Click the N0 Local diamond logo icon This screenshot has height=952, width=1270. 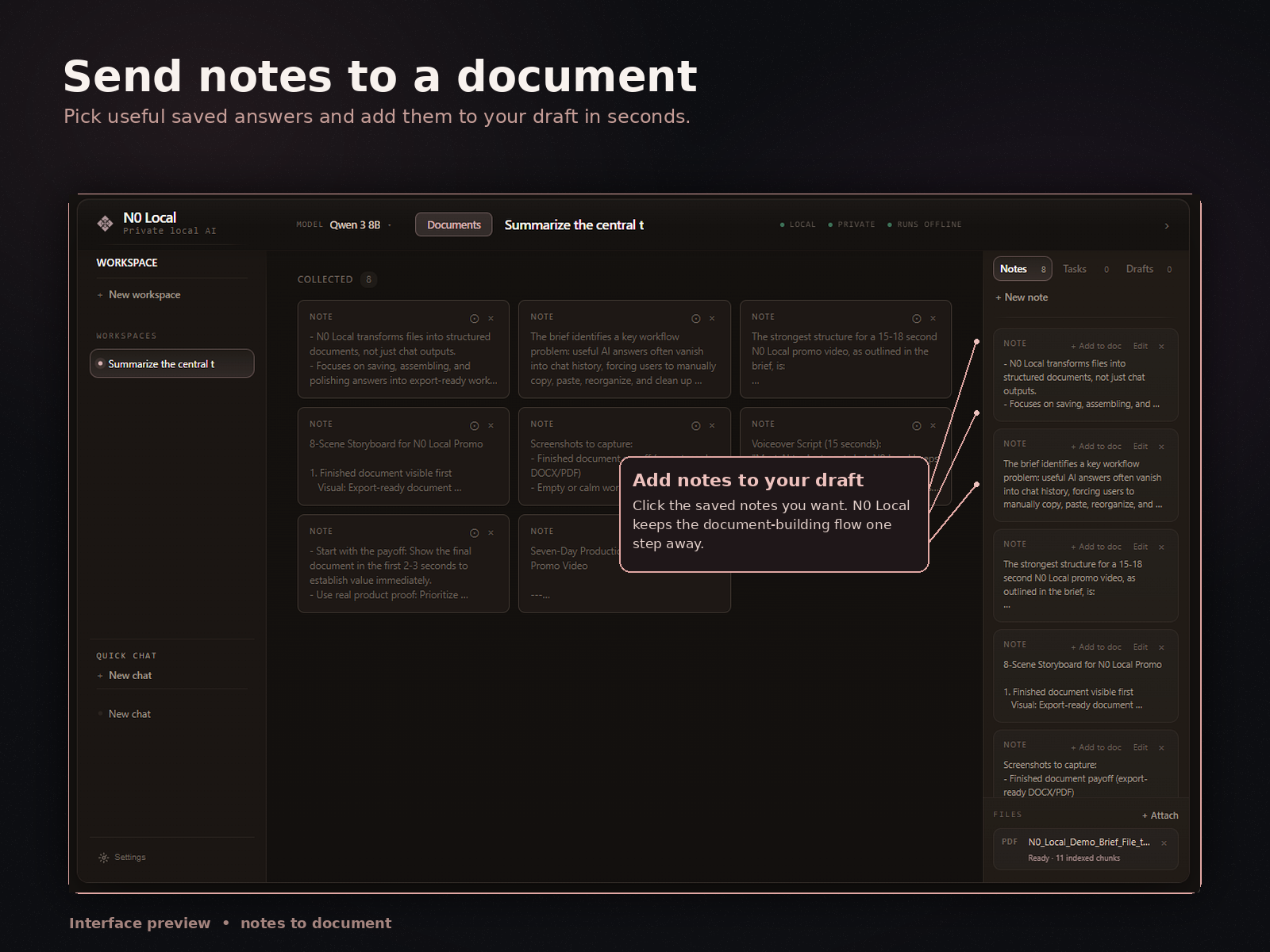coord(105,224)
